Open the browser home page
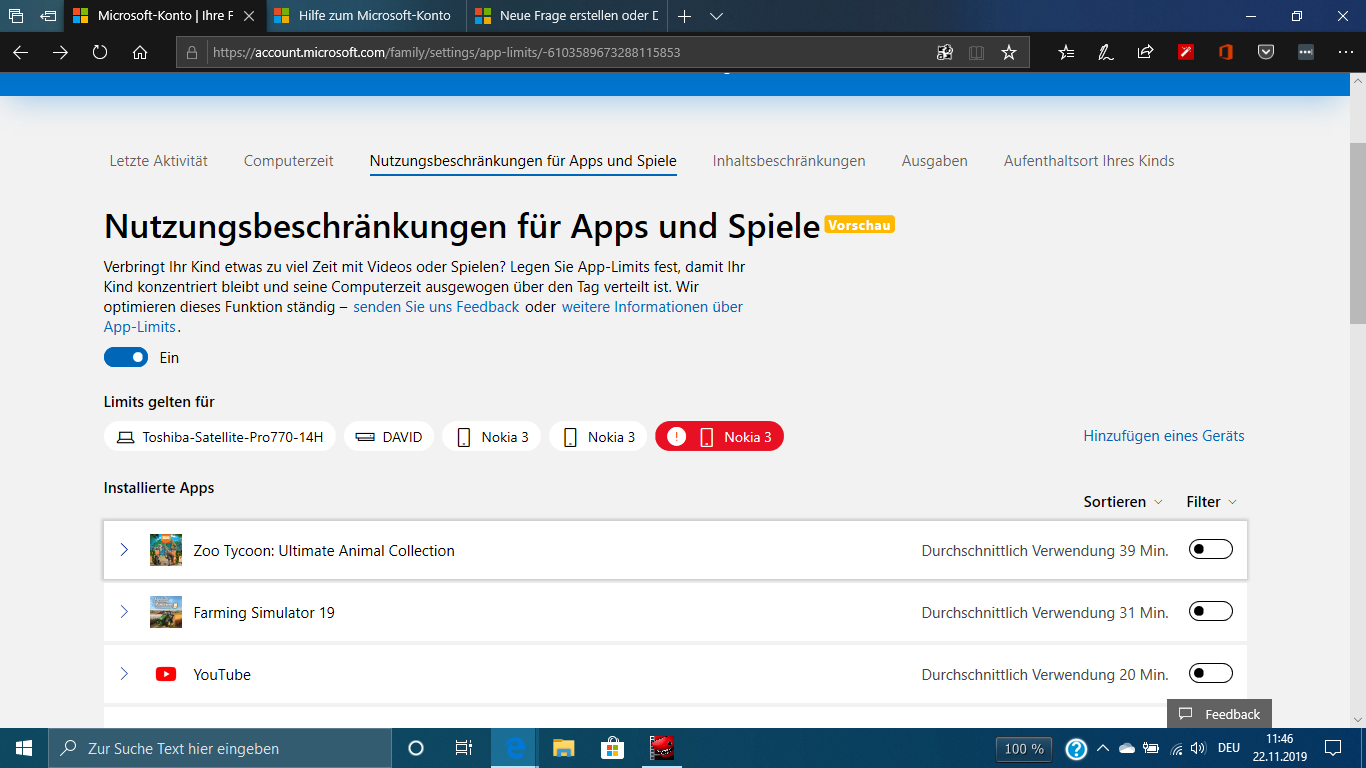 (x=140, y=52)
